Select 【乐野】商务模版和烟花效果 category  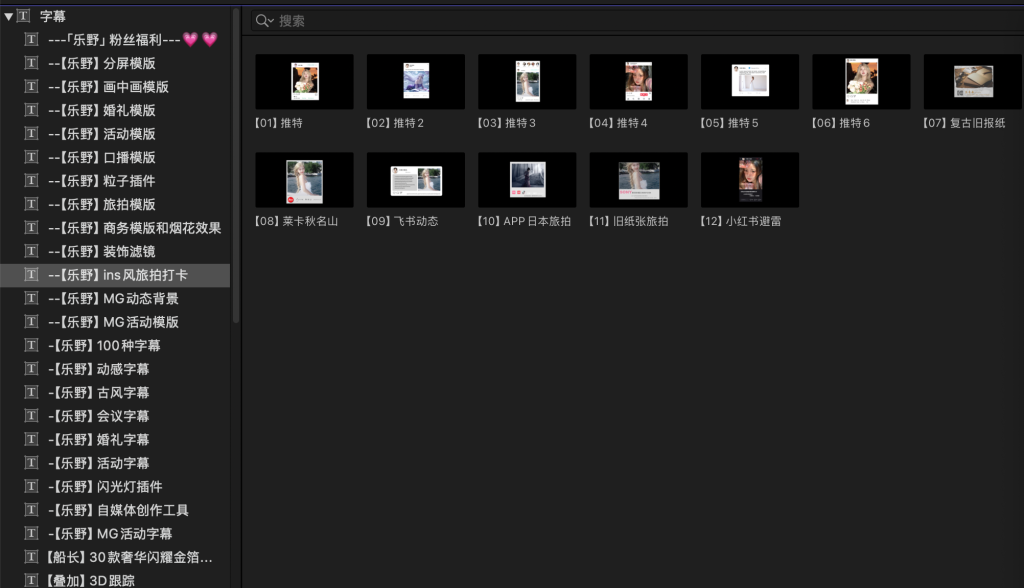tap(115, 228)
